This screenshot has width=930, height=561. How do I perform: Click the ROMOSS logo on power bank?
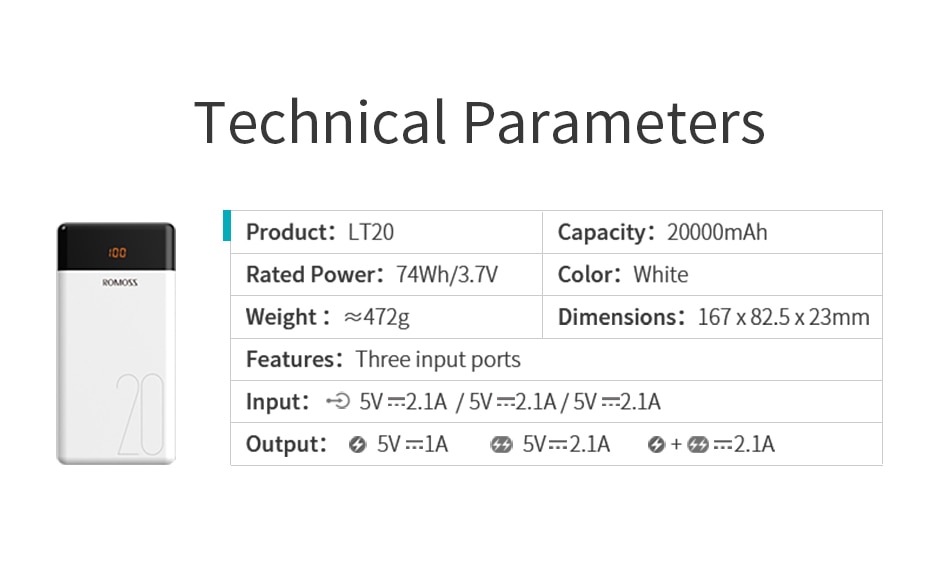[x=120, y=283]
